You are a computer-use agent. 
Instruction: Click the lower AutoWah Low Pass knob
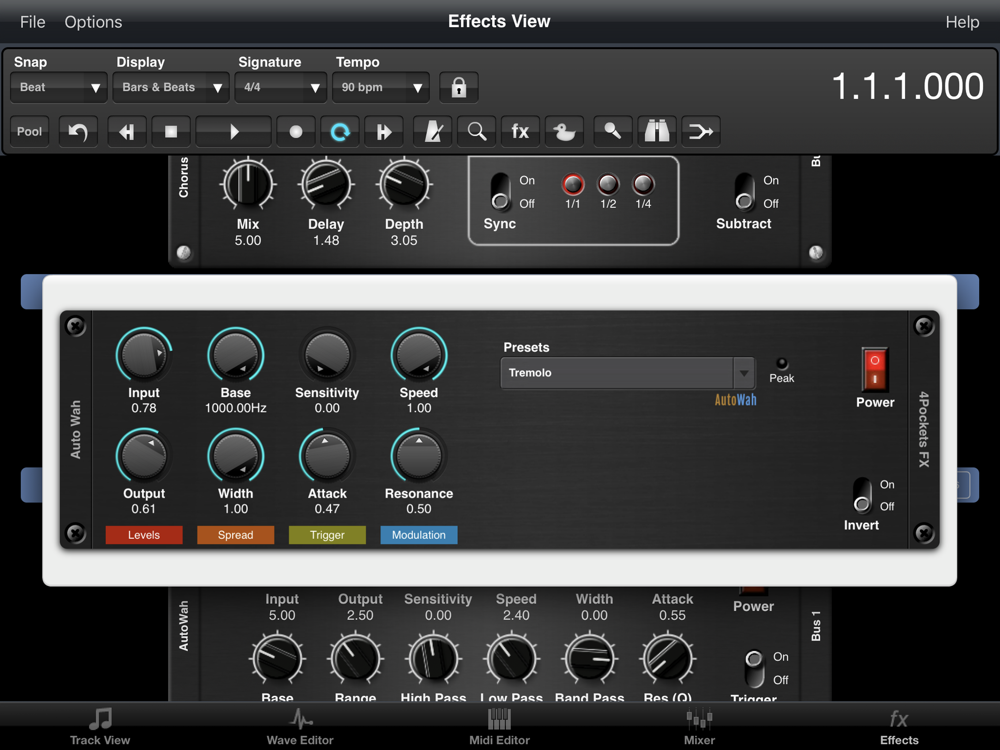coord(511,658)
